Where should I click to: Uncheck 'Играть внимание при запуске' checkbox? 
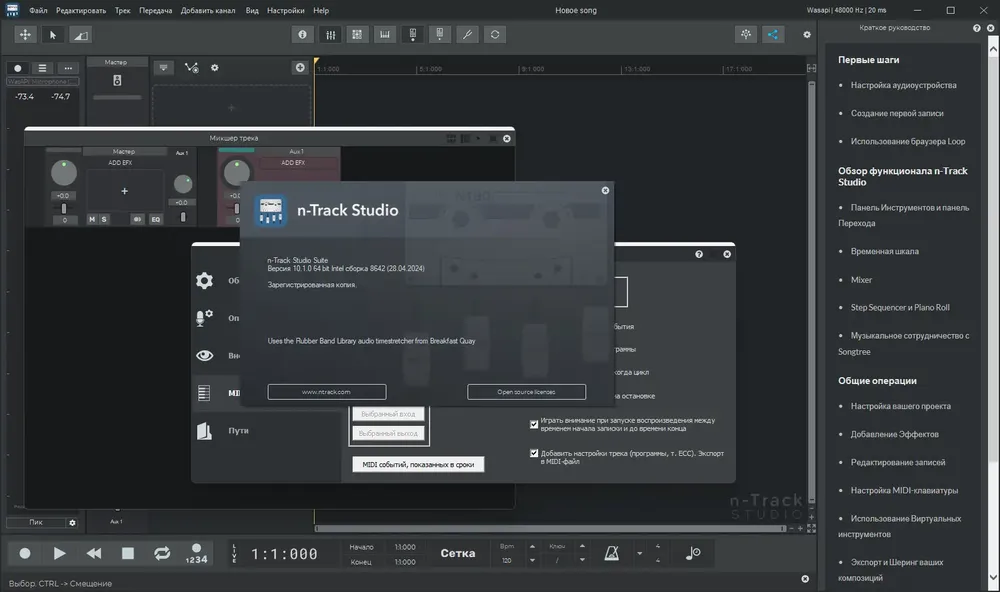pyautogui.click(x=534, y=424)
